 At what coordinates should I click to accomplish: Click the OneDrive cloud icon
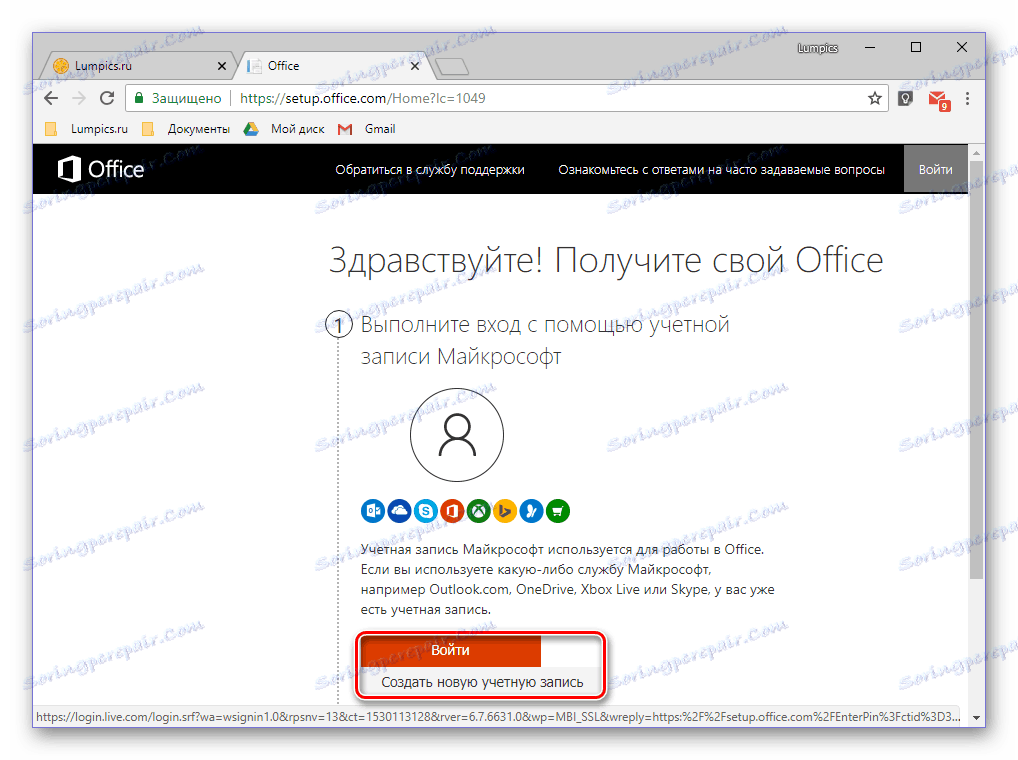click(399, 511)
